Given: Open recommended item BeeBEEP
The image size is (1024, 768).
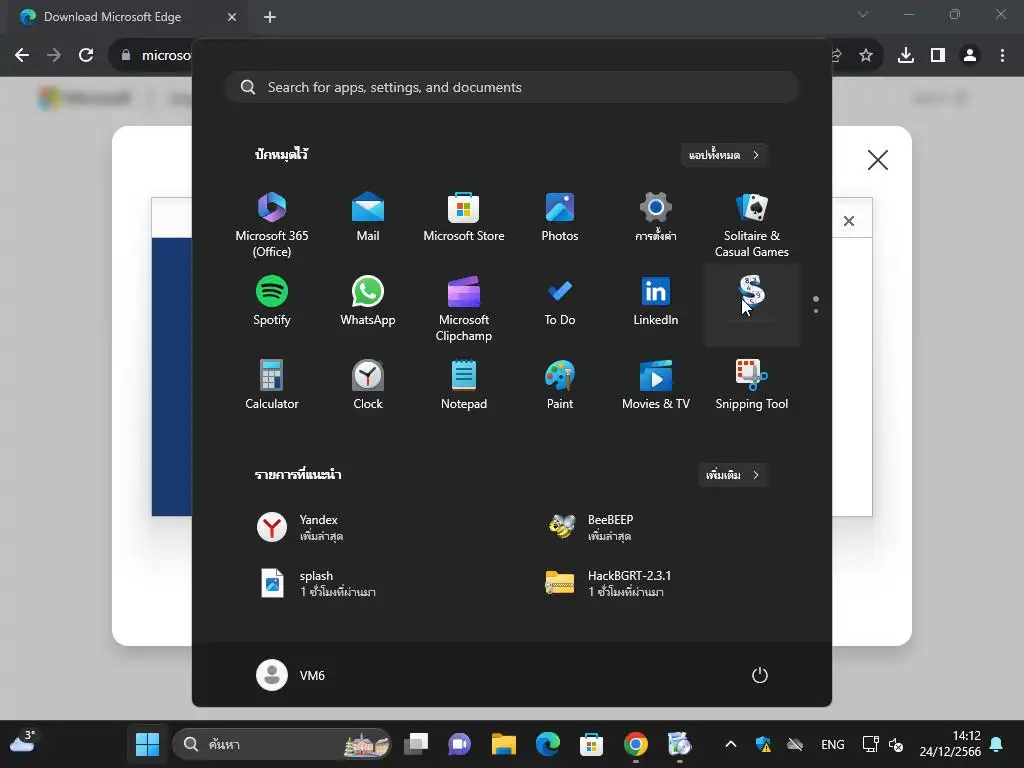Looking at the screenshot, I should (x=590, y=527).
